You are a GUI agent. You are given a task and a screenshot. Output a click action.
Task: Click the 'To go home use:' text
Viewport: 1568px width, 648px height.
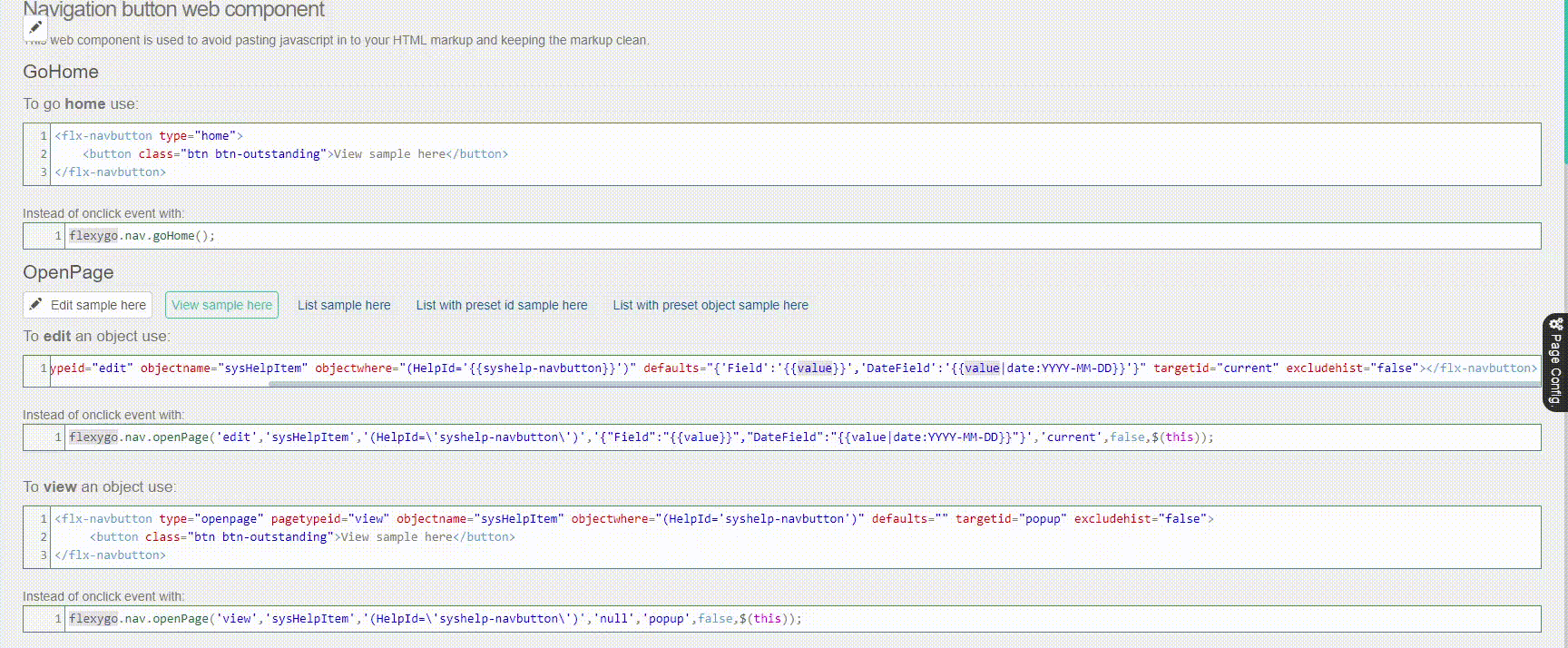tap(81, 103)
